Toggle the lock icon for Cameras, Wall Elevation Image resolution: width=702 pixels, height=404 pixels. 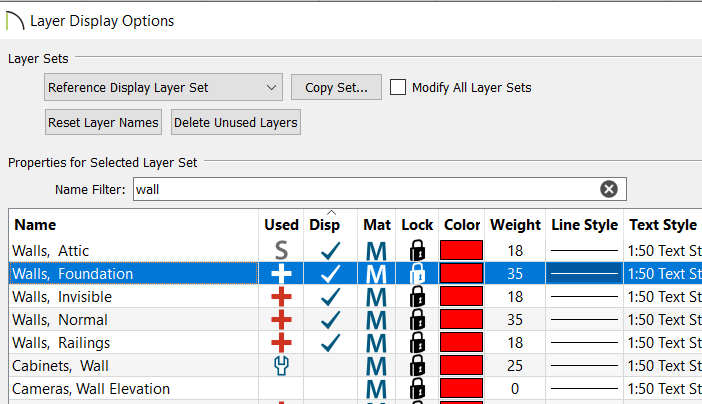pos(417,388)
